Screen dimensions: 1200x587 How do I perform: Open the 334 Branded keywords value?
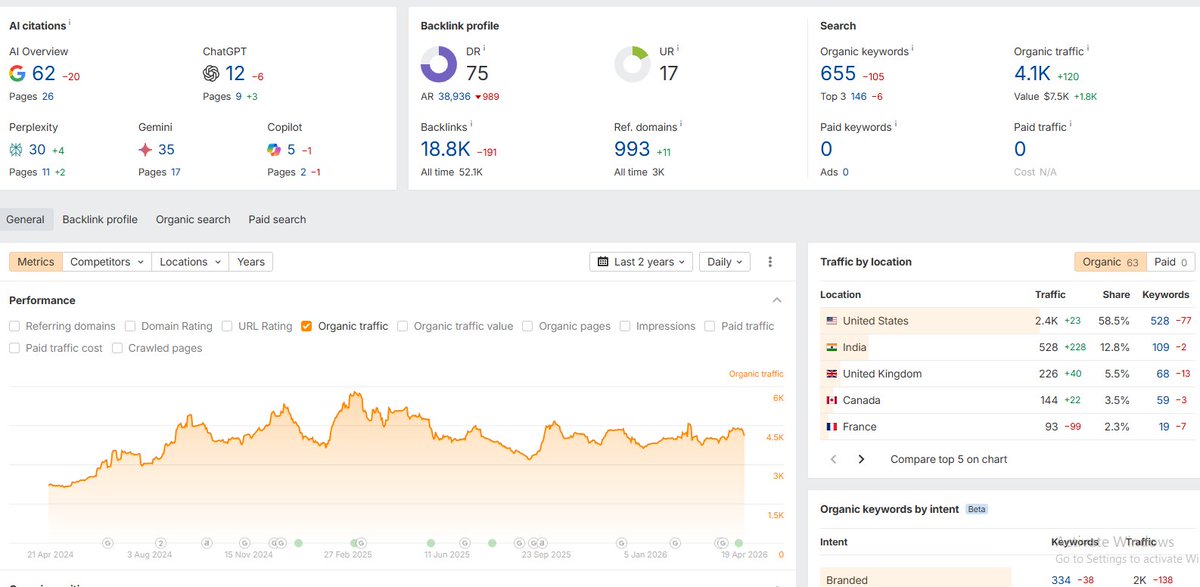click(1061, 580)
